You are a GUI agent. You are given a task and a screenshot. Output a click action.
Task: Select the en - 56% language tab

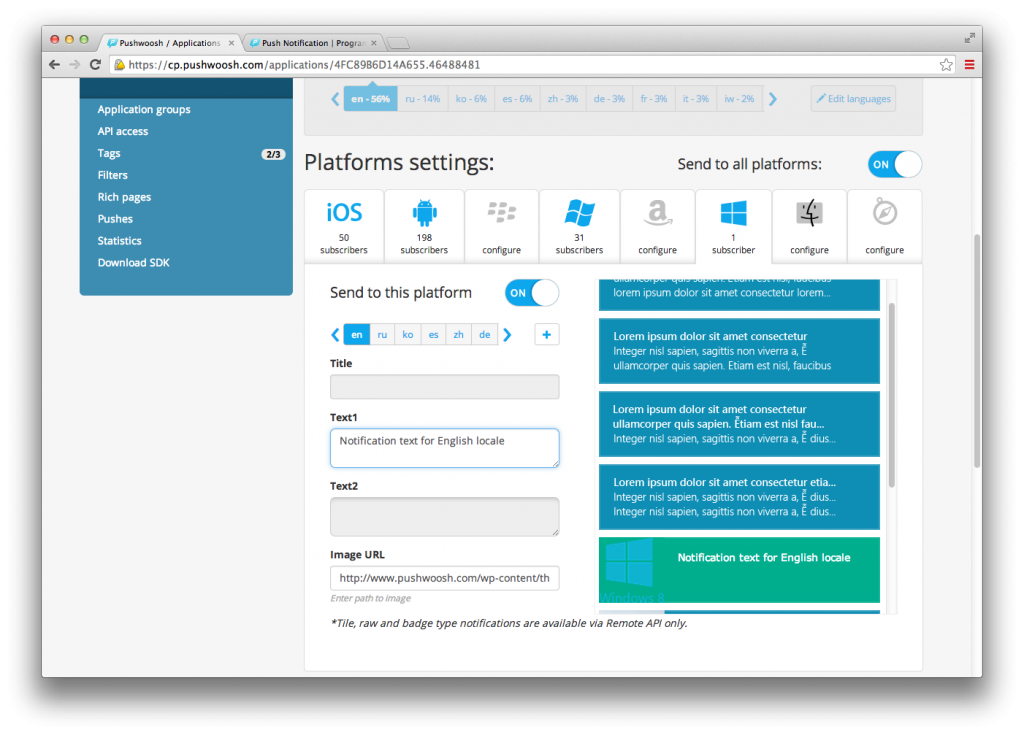click(x=370, y=99)
